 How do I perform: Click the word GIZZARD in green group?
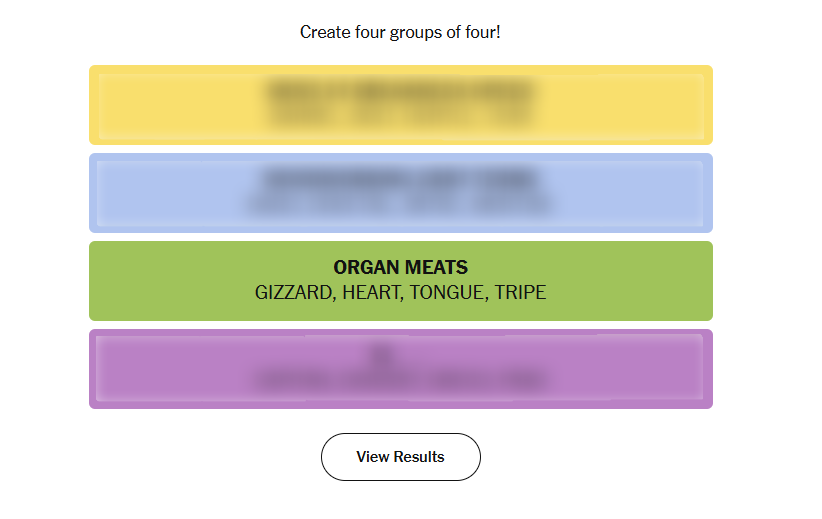click(x=295, y=293)
